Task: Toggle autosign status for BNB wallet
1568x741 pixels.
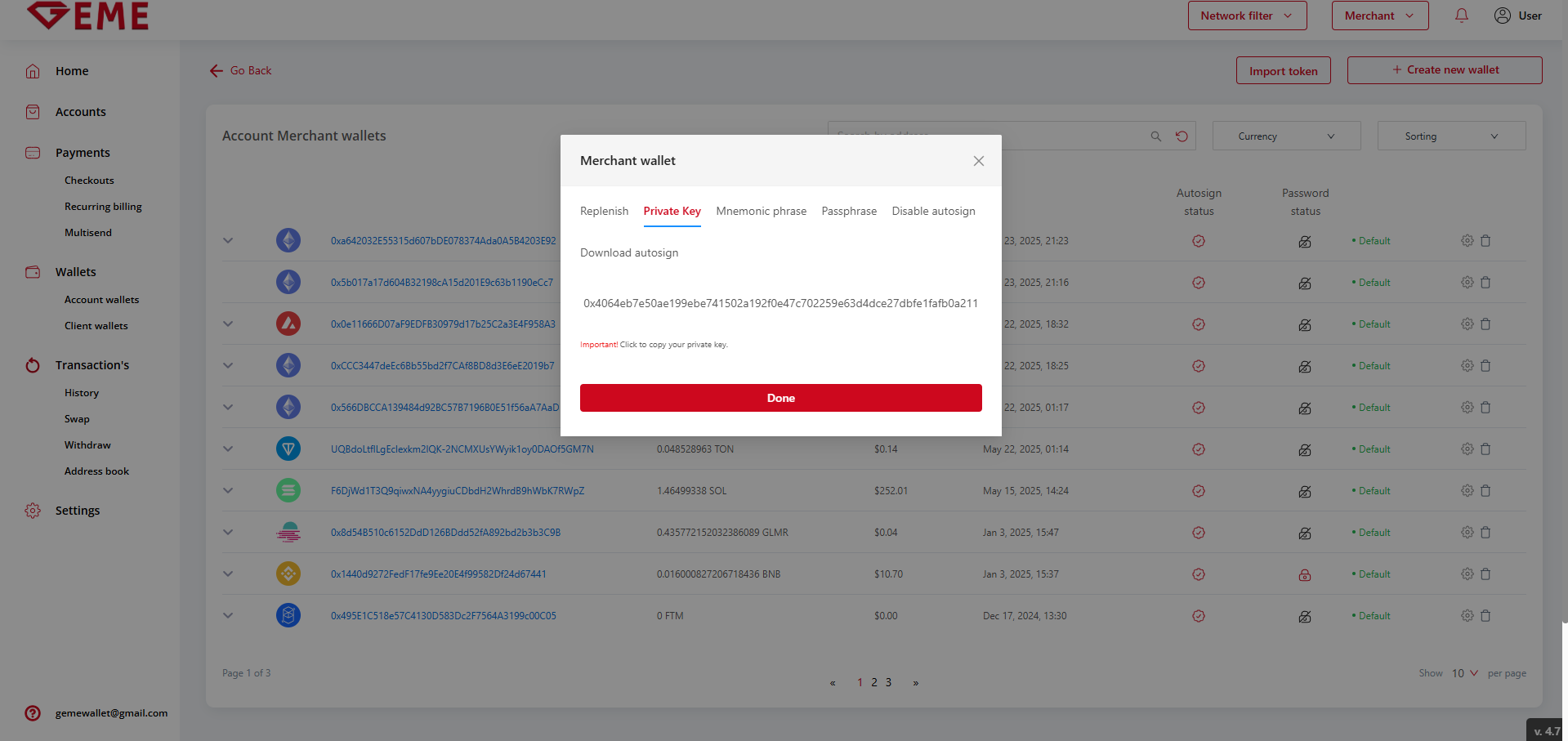Action: (1199, 574)
